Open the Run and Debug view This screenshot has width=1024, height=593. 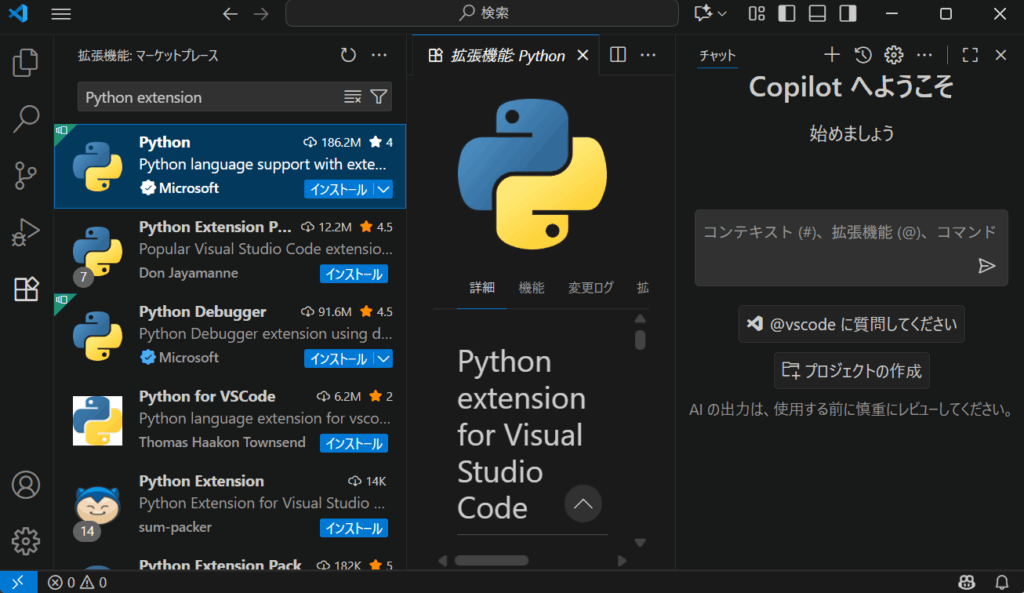25,233
